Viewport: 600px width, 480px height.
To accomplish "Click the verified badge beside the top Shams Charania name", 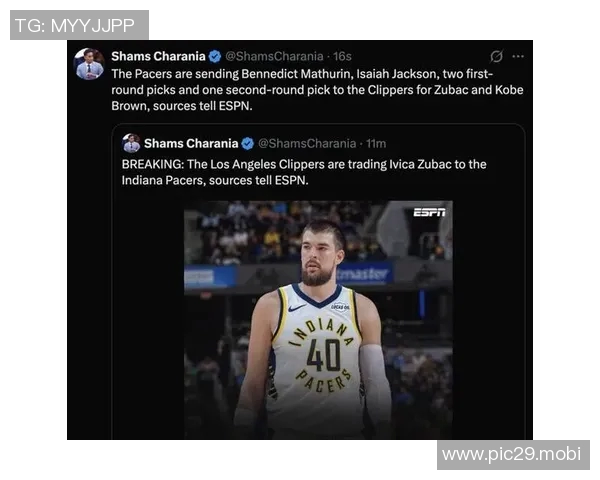I will [215, 57].
